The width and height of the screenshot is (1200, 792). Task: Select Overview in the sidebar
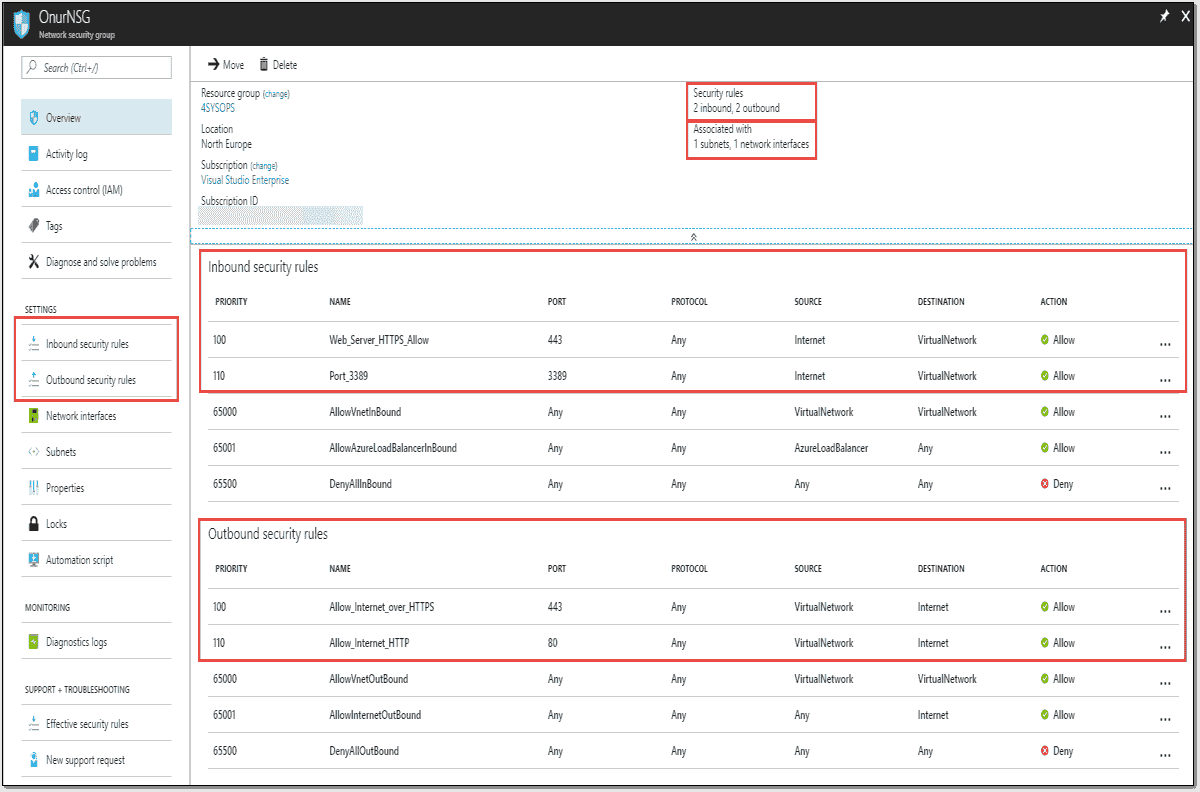pyautogui.click(x=66, y=116)
